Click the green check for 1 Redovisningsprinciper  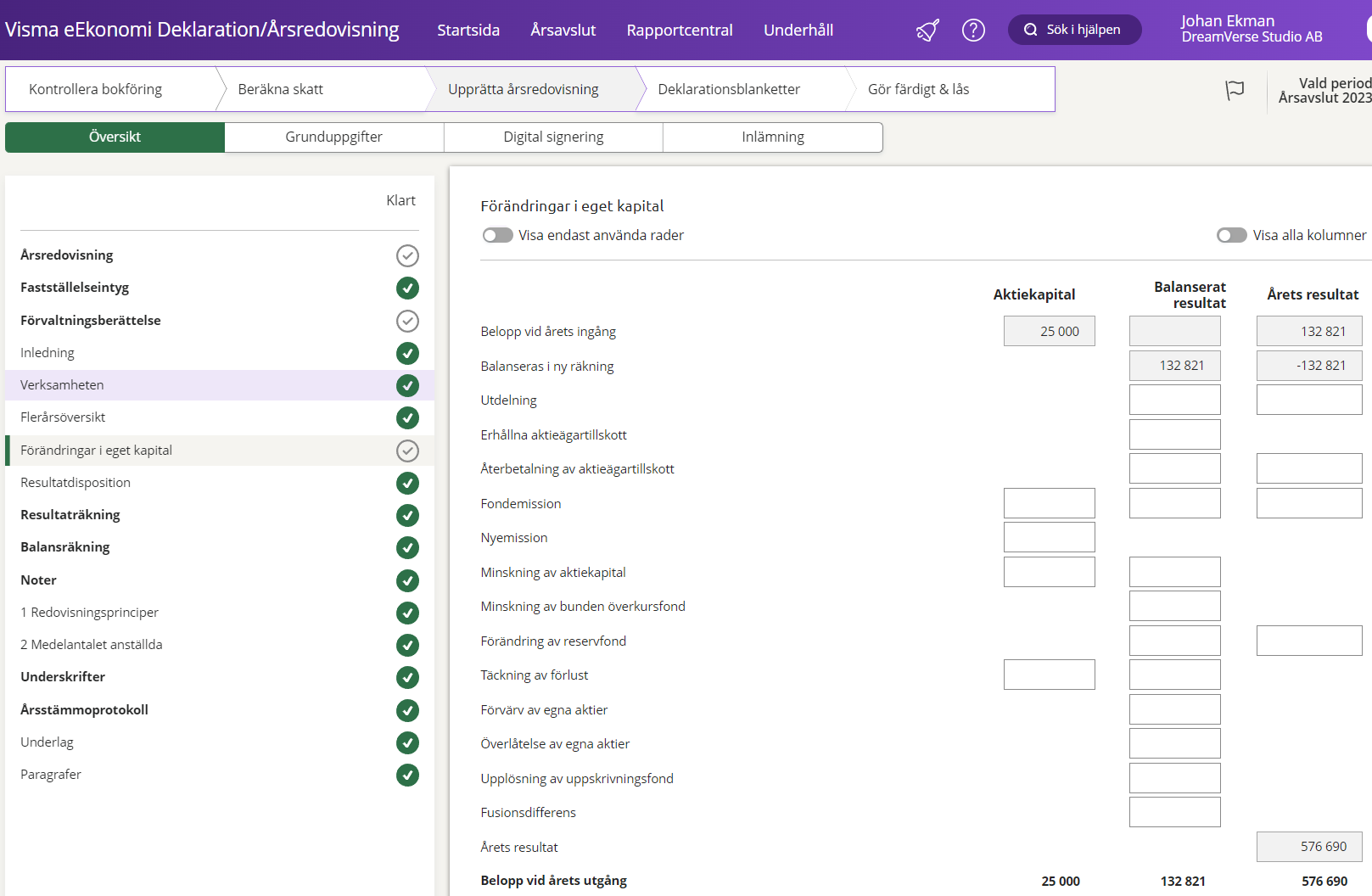coord(407,613)
